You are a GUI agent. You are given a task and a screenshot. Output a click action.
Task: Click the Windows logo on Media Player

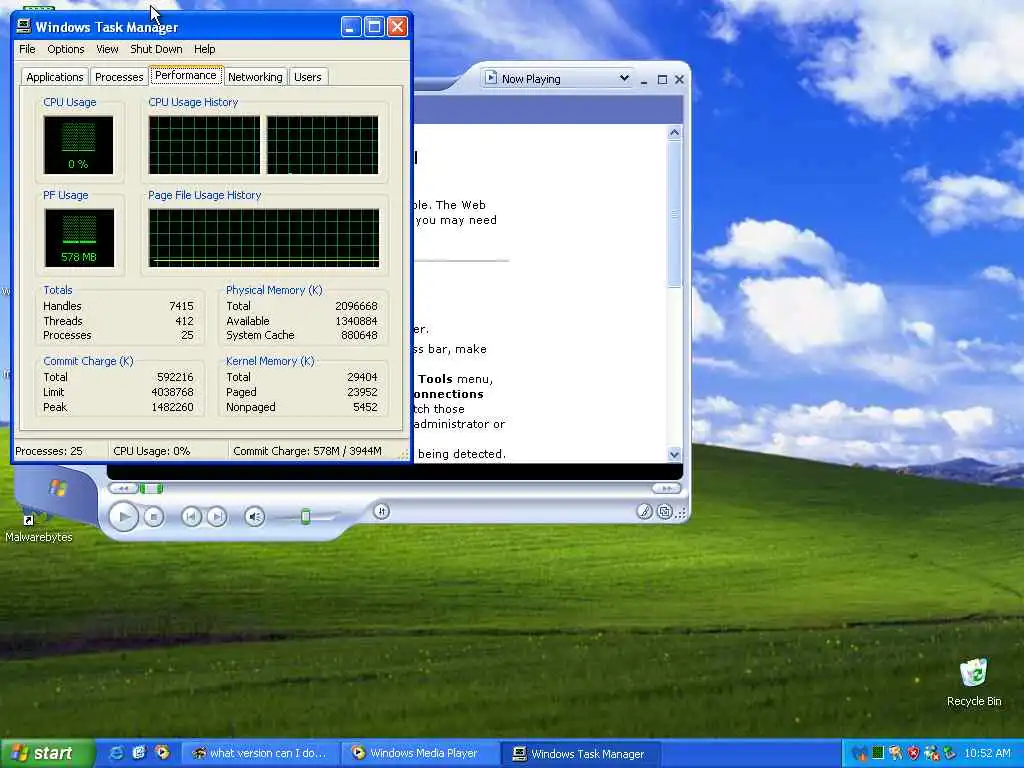pyautogui.click(x=57, y=488)
